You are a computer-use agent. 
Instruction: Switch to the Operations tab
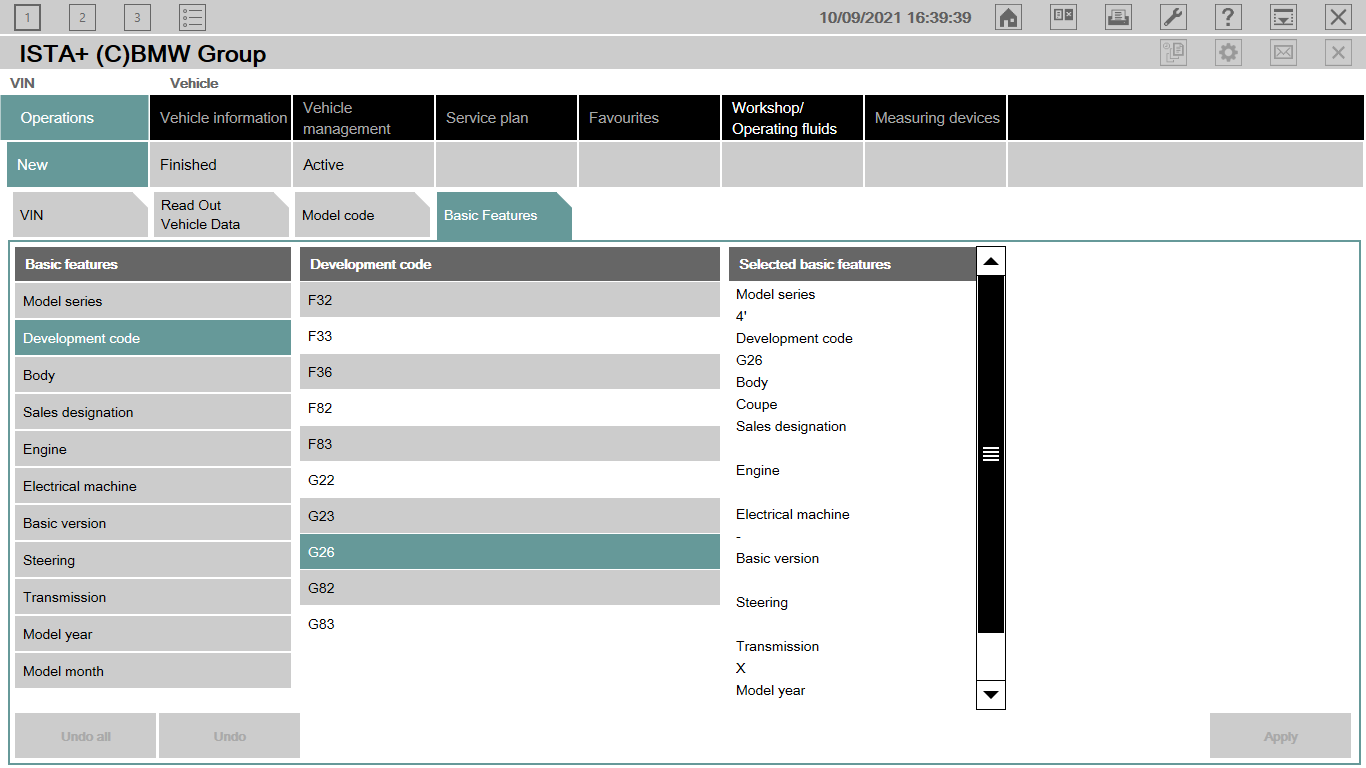75,118
